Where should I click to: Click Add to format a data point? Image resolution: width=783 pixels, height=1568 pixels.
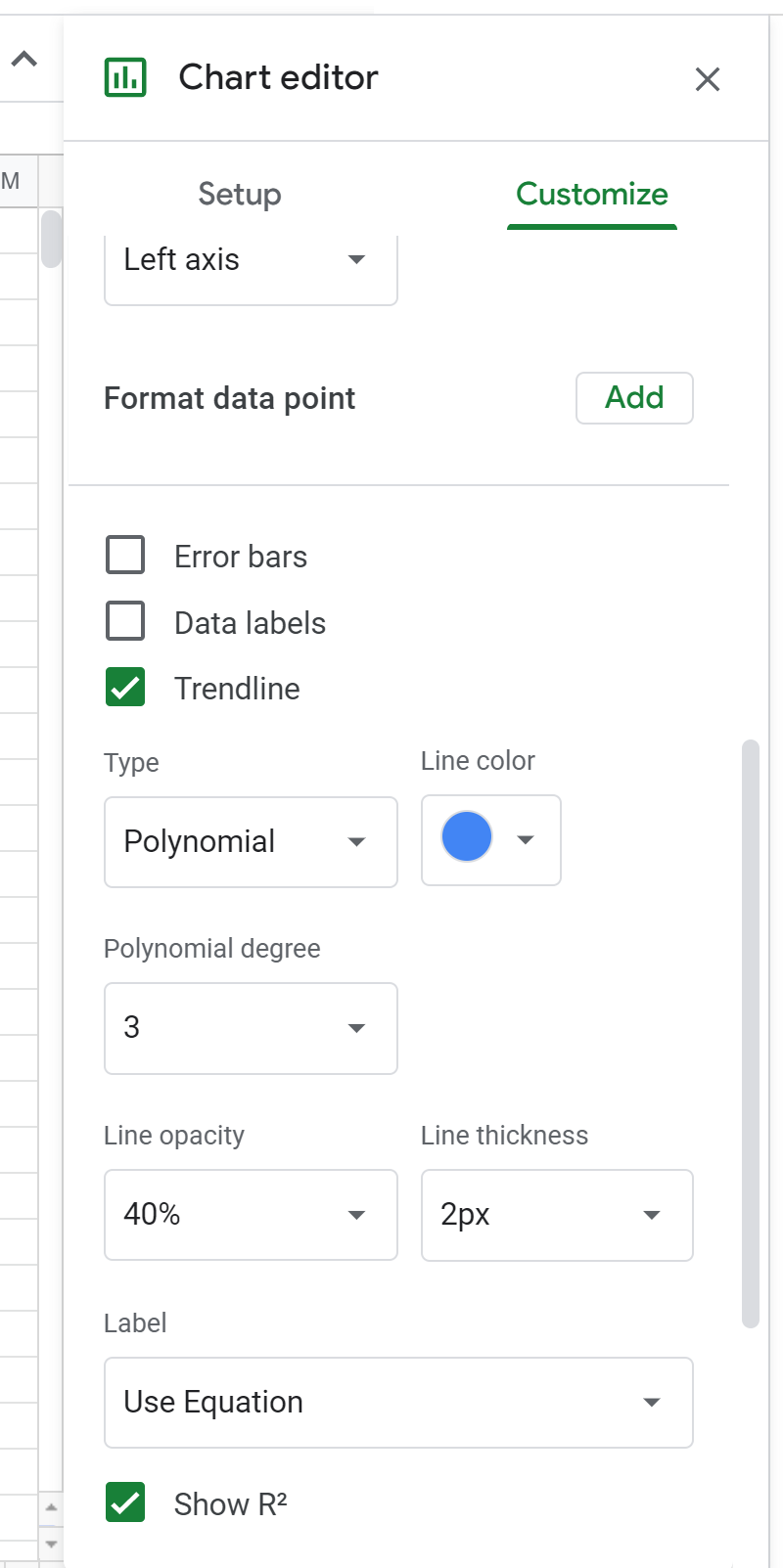[x=634, y=398]
